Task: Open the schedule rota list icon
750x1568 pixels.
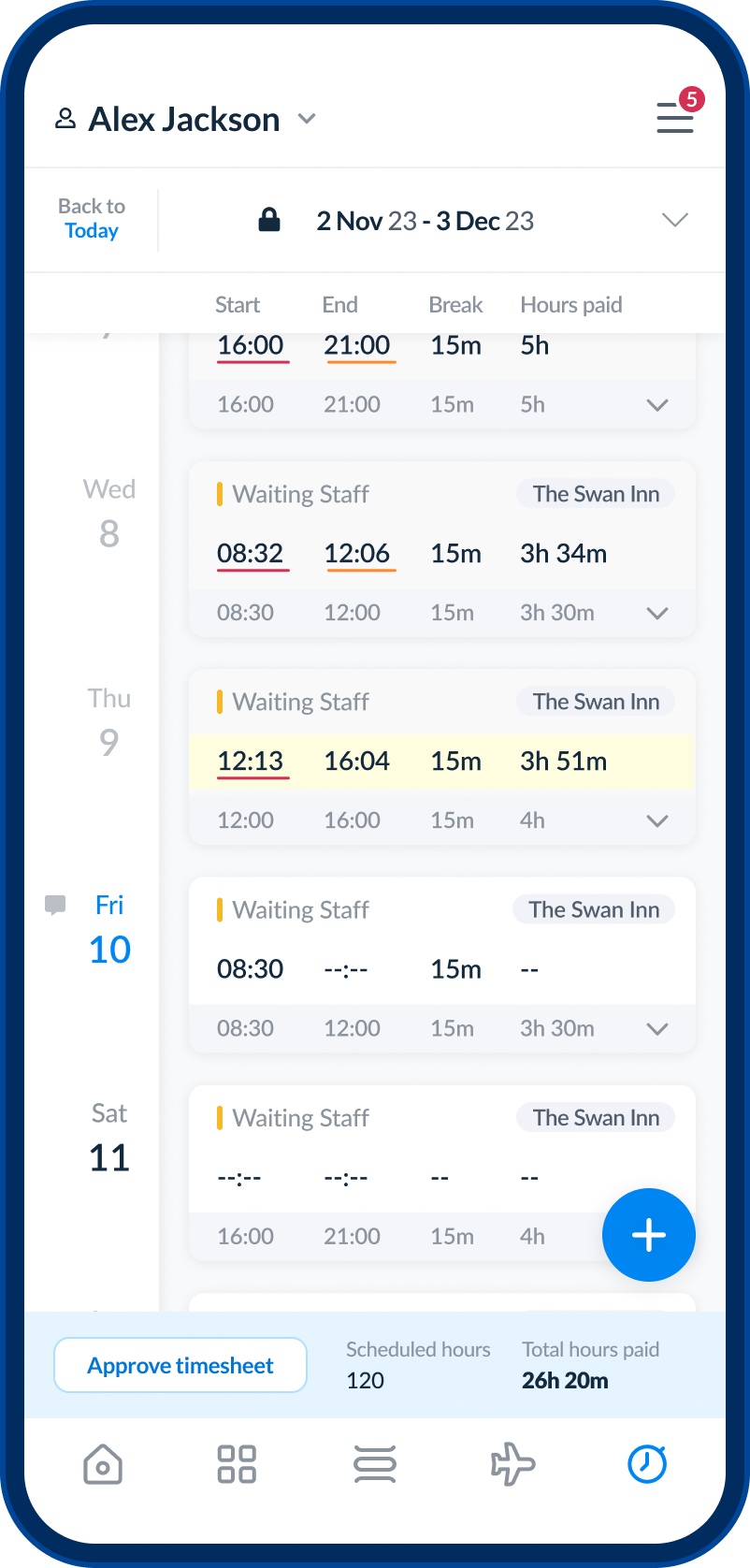Action: coord(375,1464)
